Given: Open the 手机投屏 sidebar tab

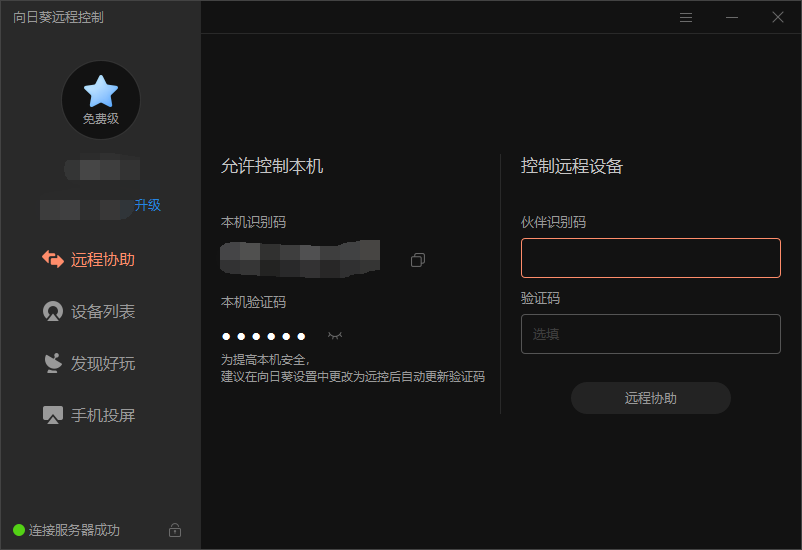Looking at the screenshot, I should [88, 415].
